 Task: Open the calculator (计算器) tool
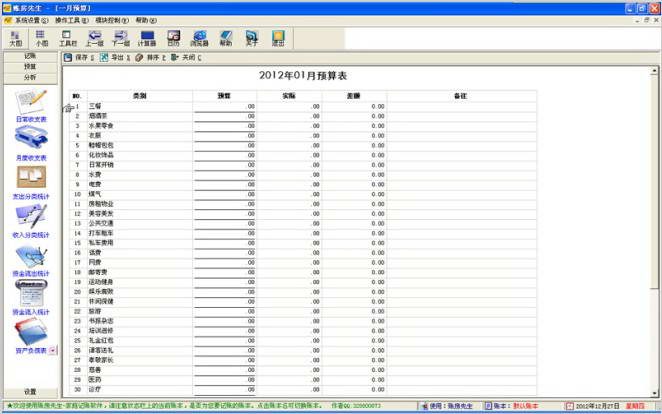tap(147, 38)
